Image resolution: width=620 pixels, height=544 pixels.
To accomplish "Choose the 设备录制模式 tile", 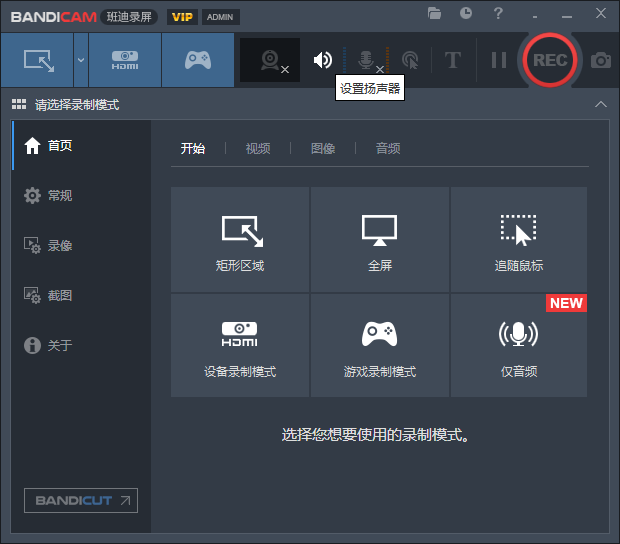I will (240, 346).
